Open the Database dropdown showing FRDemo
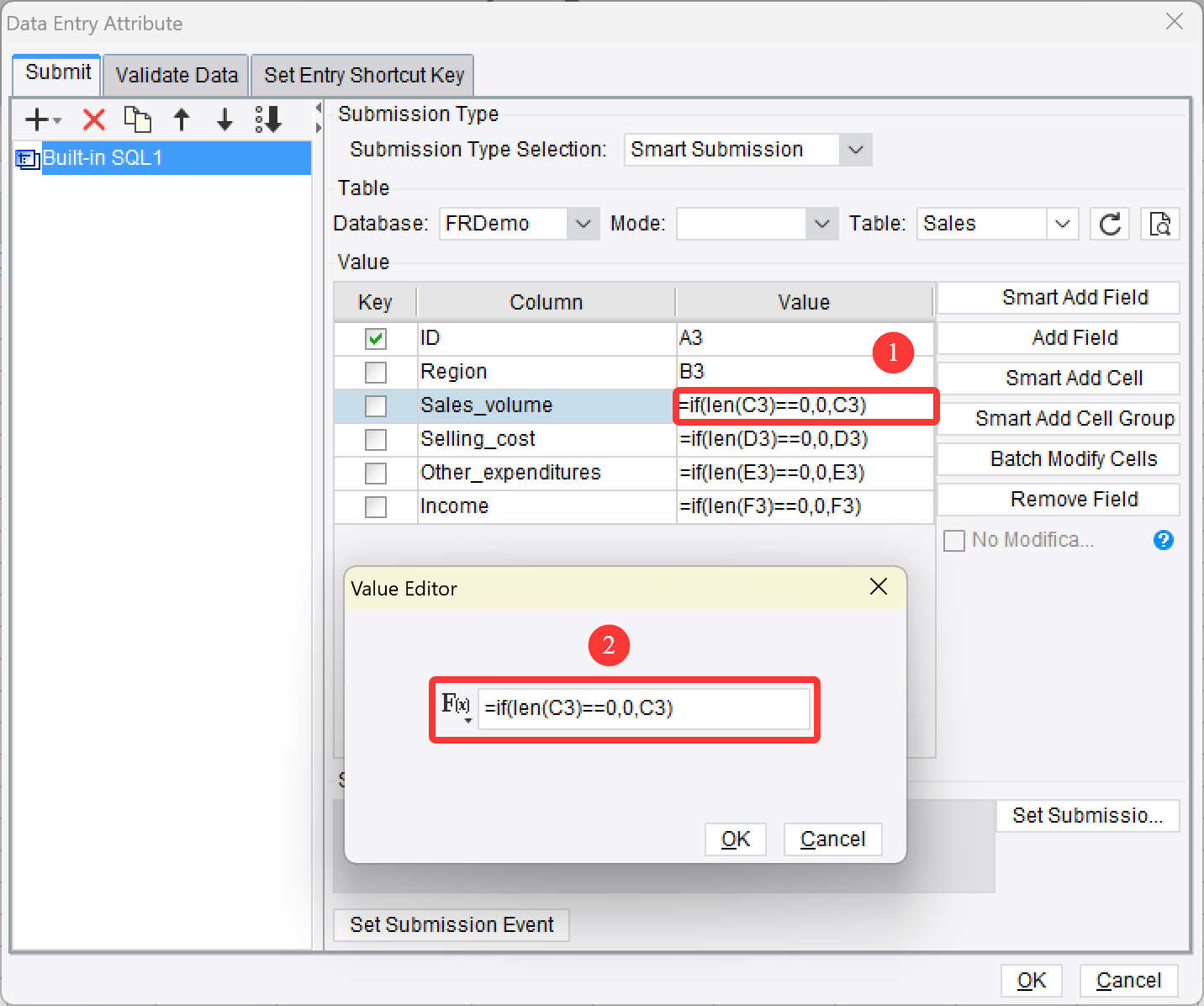This screenshot has height=1006, width=1204. coord(584,224)
